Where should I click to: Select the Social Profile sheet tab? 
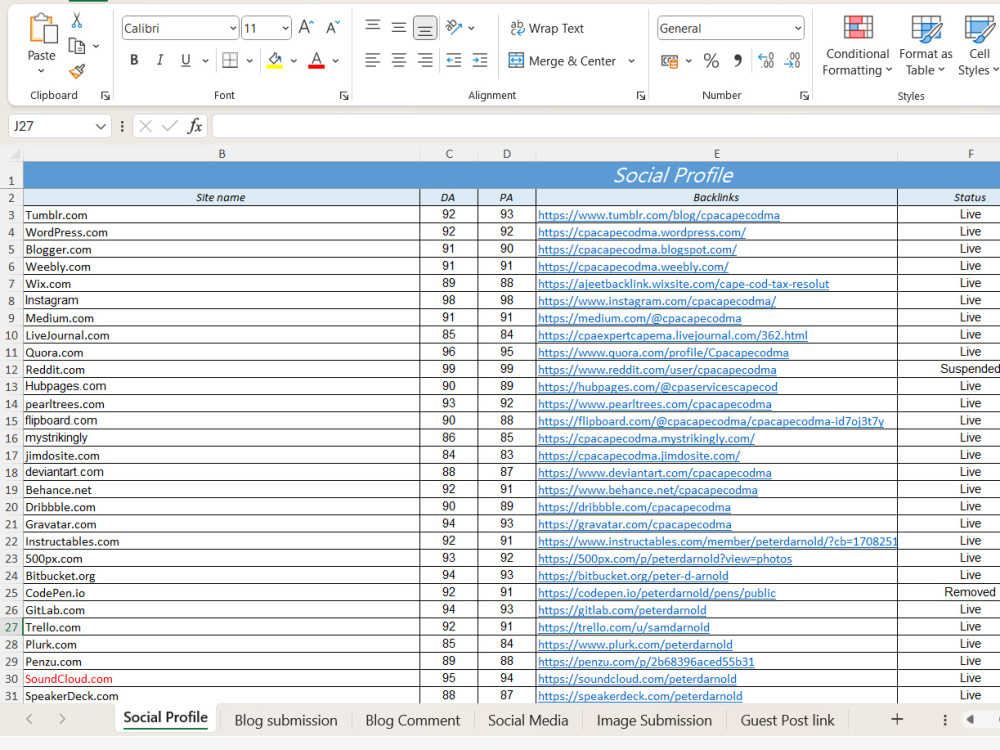click(x=166, y=717)
